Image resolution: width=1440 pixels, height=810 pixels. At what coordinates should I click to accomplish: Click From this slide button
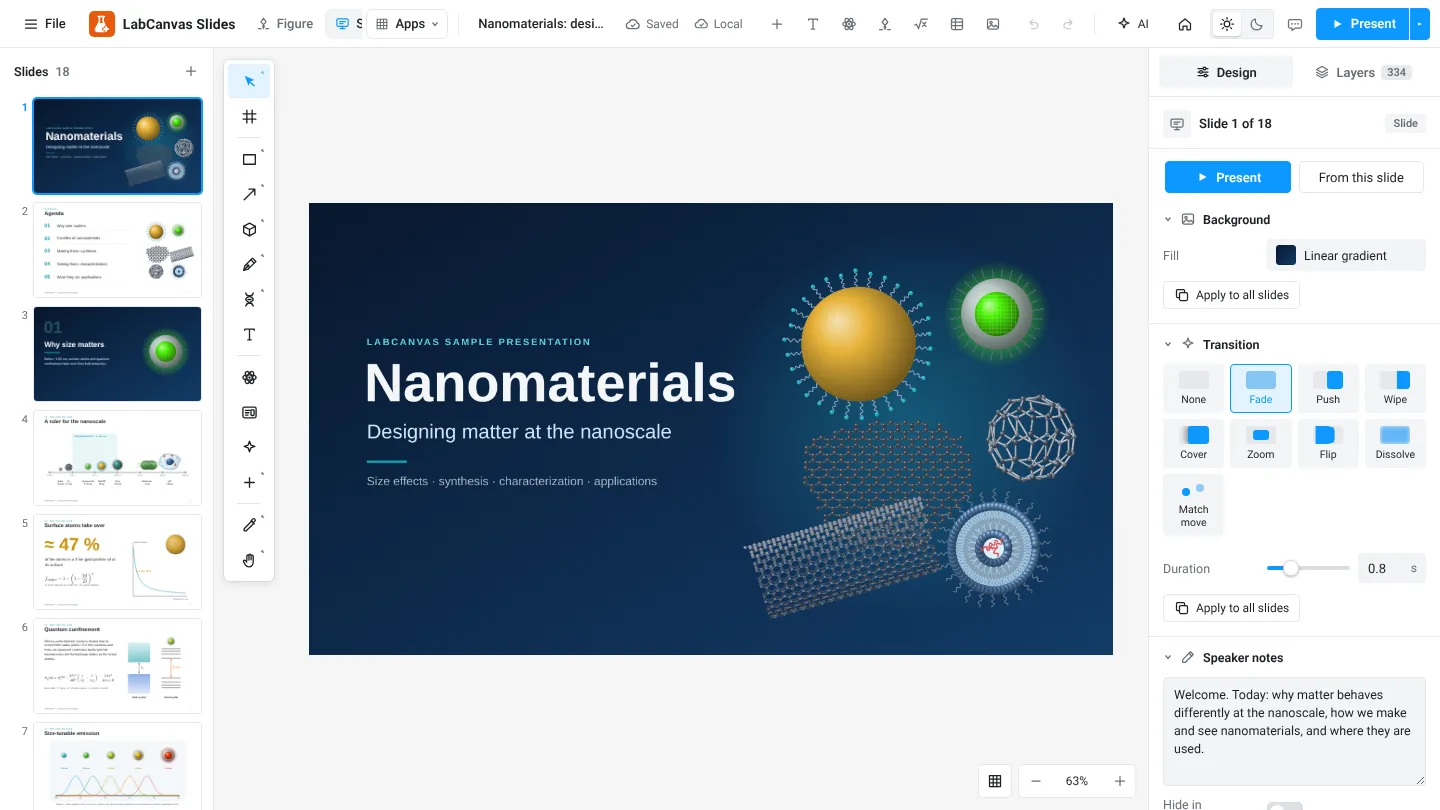(1361, 177)
